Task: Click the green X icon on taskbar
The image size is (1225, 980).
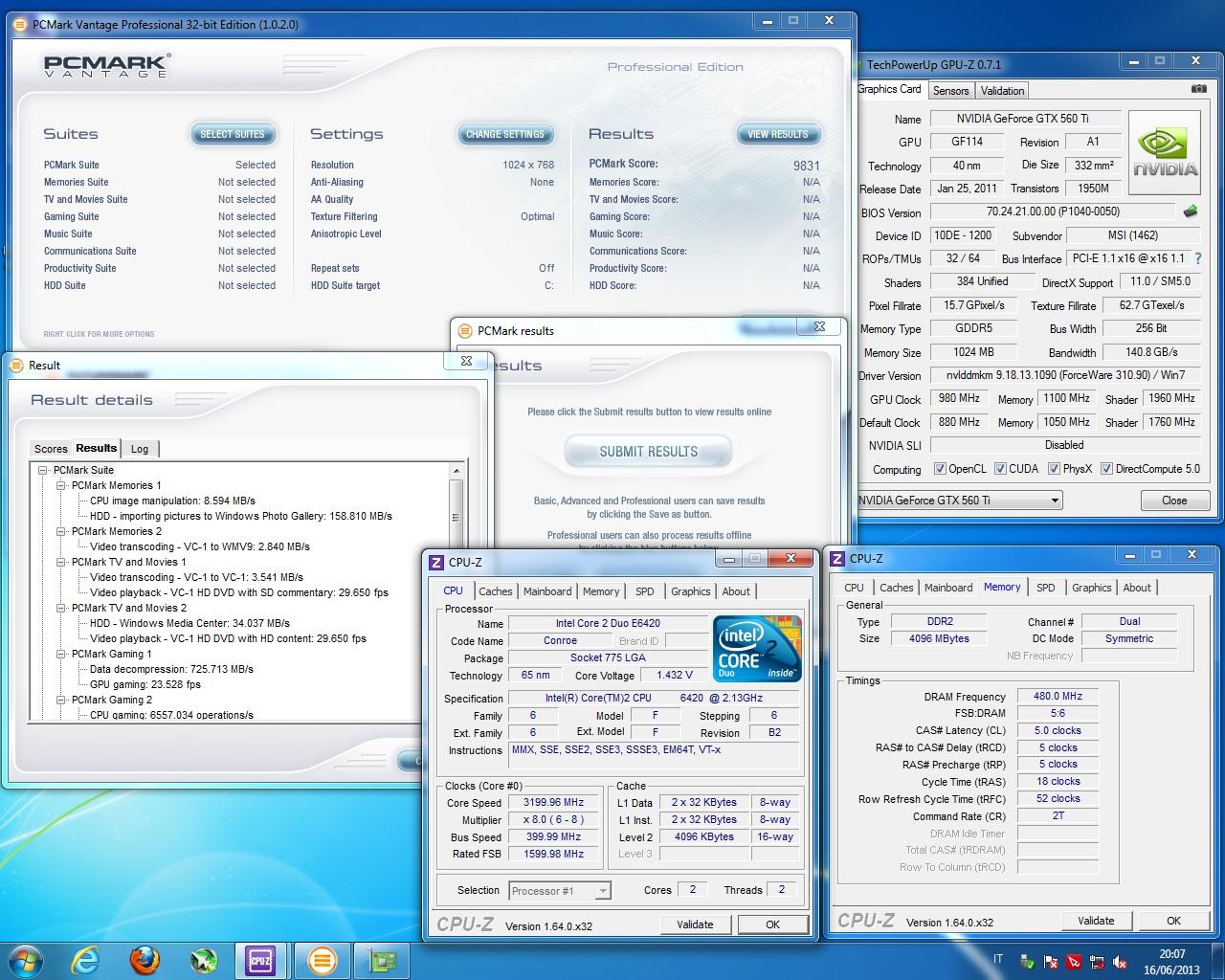Action: click(x=203, y=960)
